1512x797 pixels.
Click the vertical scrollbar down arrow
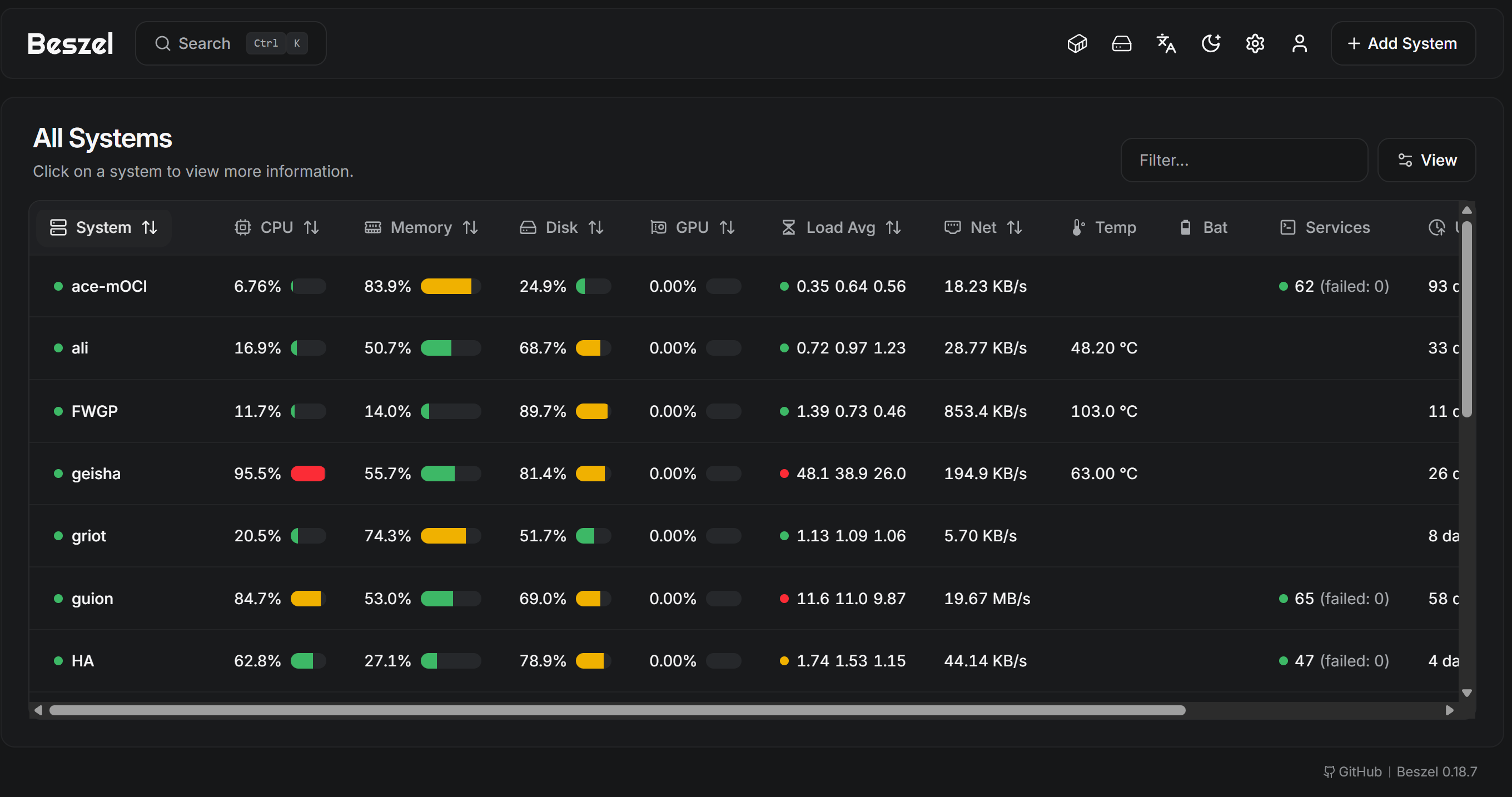point(1467,693)
